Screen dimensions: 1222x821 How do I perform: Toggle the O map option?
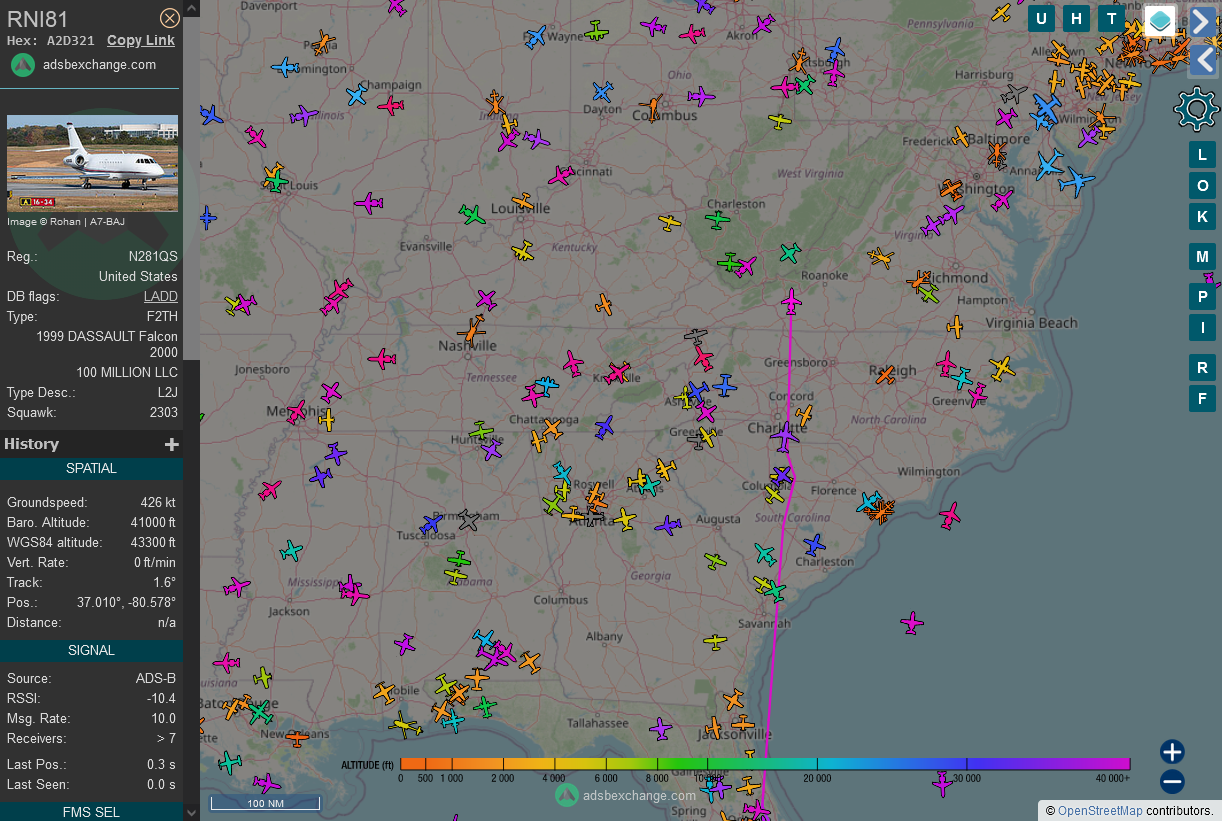click(1202, 185)
